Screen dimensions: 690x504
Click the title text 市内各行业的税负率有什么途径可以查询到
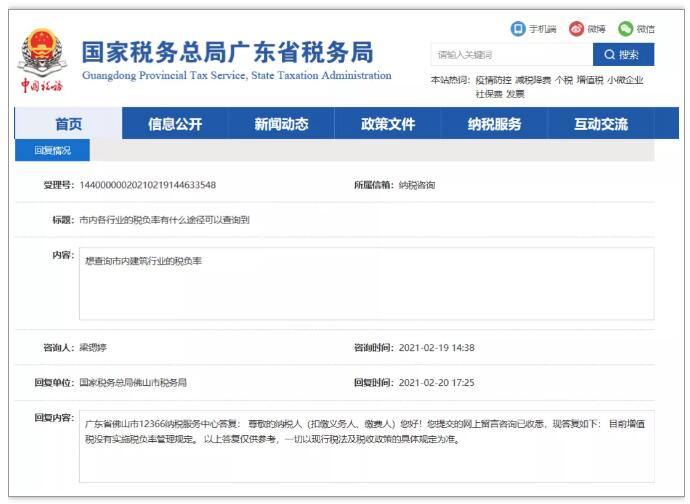pos(164,220)
